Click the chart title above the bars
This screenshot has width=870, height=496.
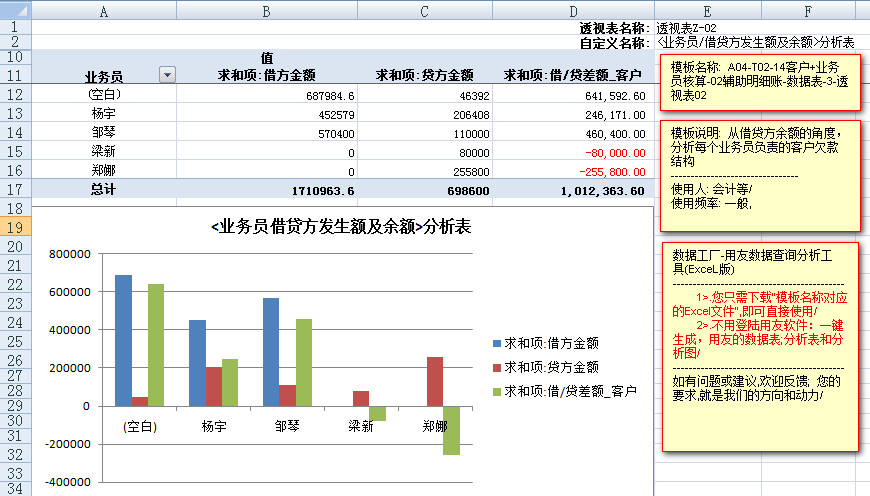coord(341,227)
